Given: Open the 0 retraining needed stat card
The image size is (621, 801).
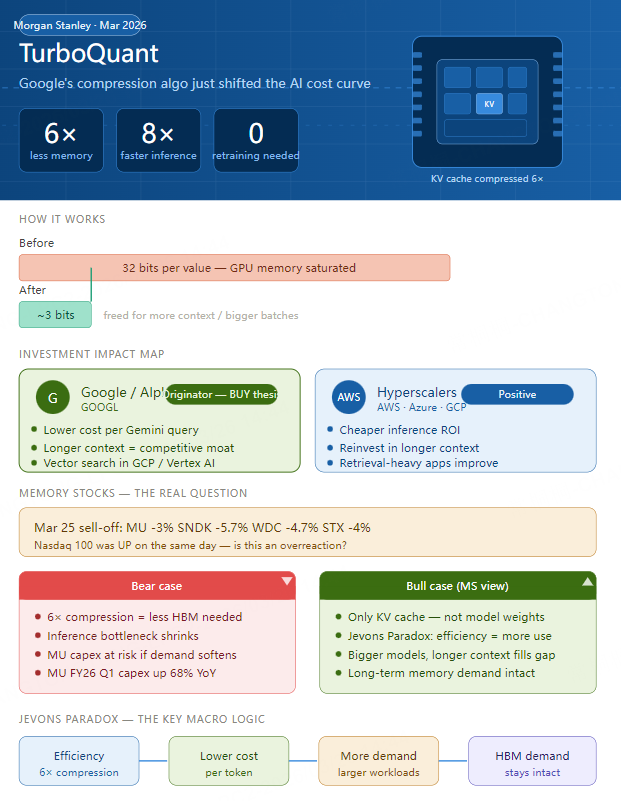Looking at the screenshot, I should coord(256,140).
